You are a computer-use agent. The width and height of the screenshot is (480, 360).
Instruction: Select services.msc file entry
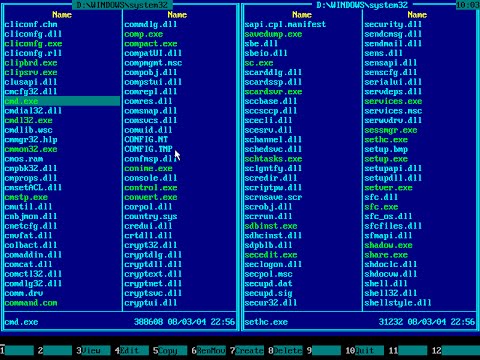[x=393, y=111]
